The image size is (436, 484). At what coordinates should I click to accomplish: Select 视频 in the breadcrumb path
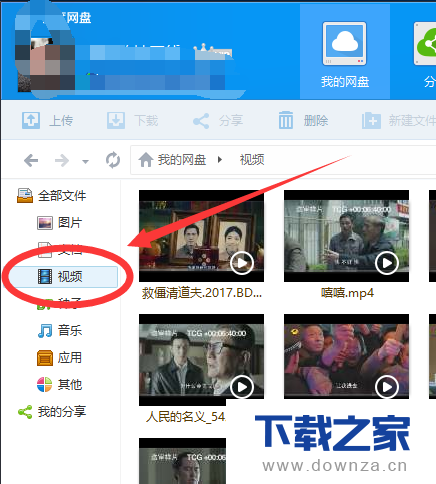click(252, 160)
